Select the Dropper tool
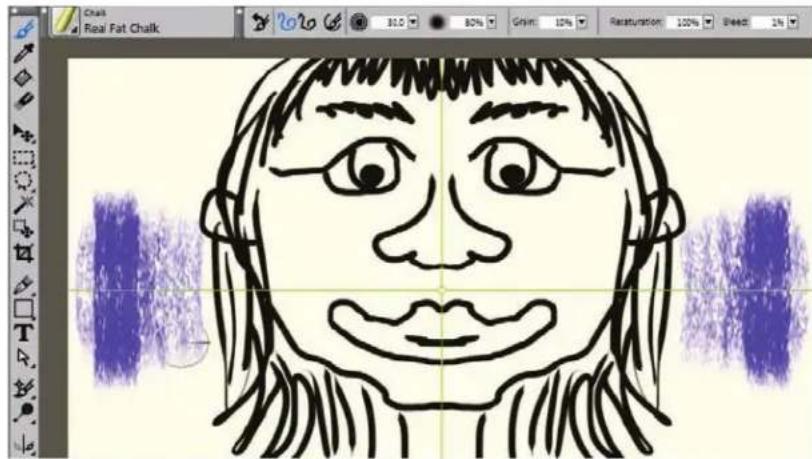Viewport: 812px width, 459px height. click(x=24, y=53)
